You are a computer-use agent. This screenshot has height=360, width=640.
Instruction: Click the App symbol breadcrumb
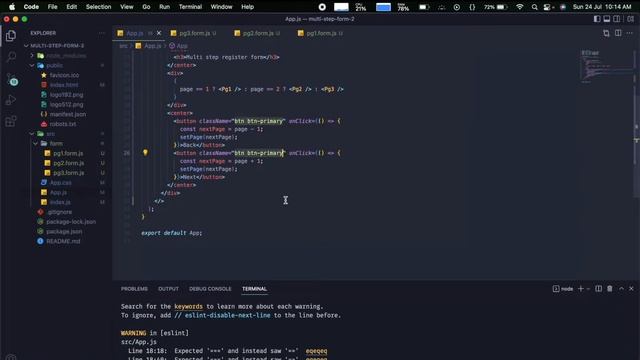178,46
